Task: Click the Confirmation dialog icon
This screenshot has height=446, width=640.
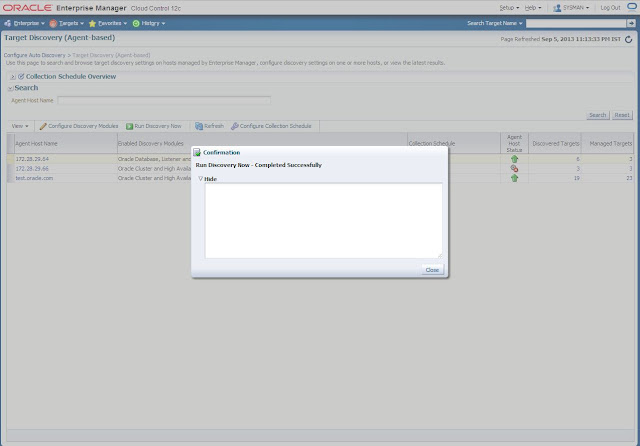Action: pos(197,153)
